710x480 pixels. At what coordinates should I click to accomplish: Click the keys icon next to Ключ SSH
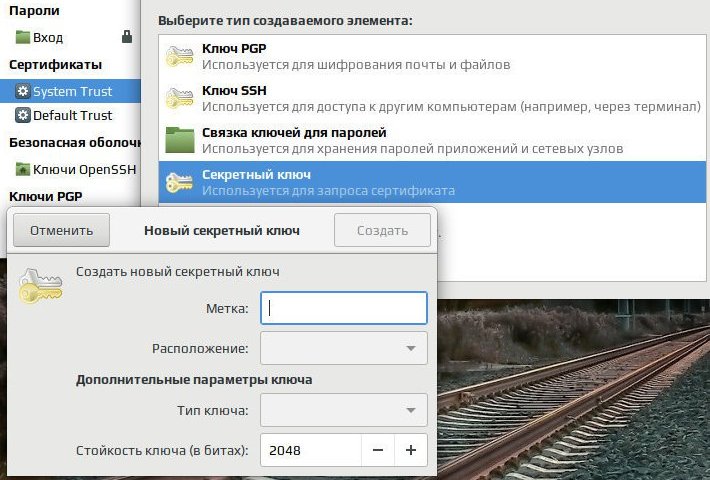tap(179, 99)
